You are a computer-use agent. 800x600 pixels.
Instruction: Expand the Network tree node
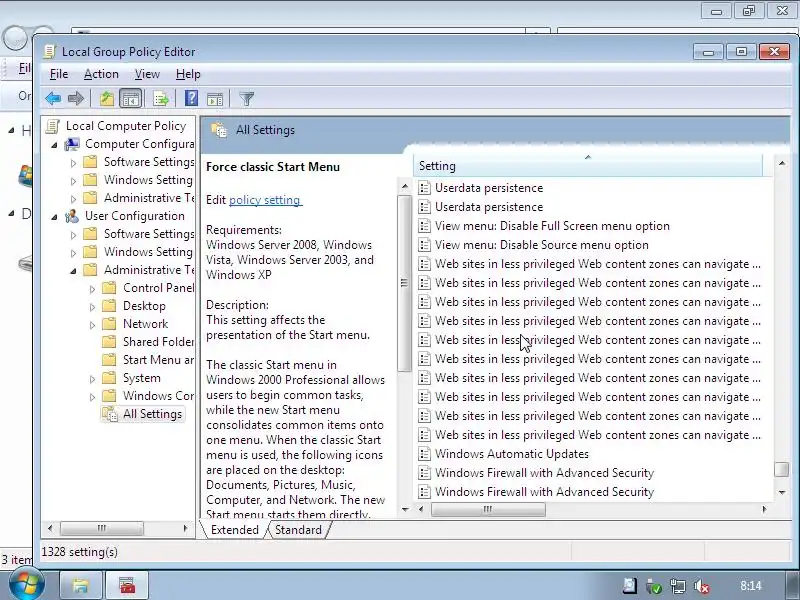(92, 324)
